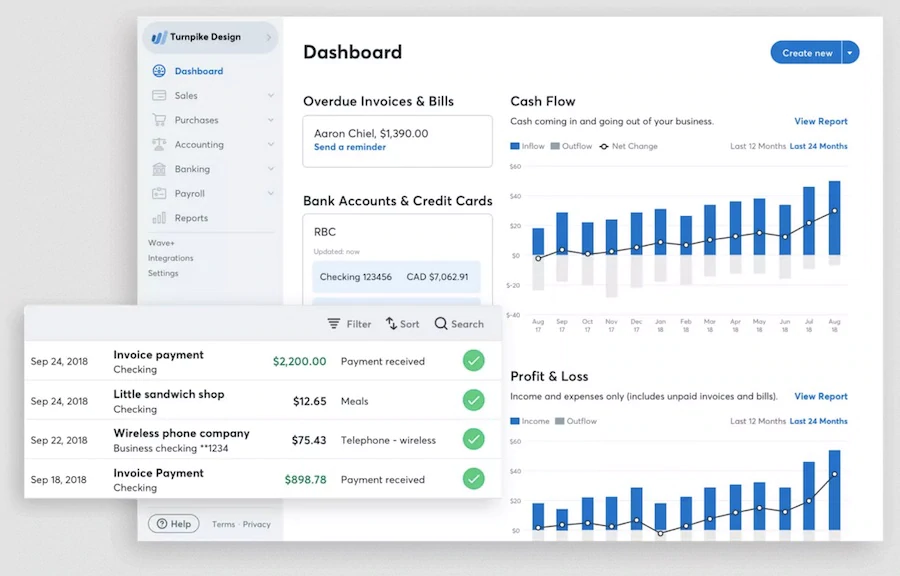
Task: Open the Privacy link
Action: click(x=257, y=524)
